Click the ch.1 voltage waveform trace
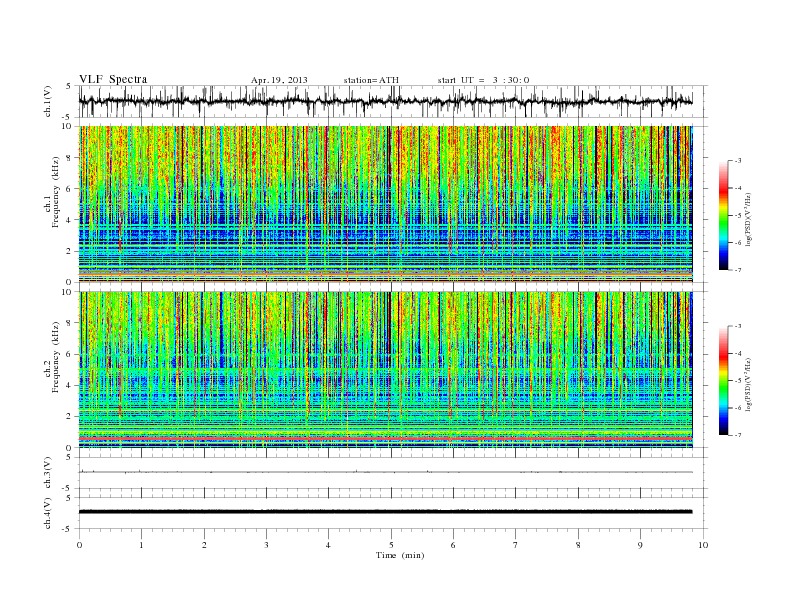Screen dimensions: 792x612 click(x=386, y=101)
